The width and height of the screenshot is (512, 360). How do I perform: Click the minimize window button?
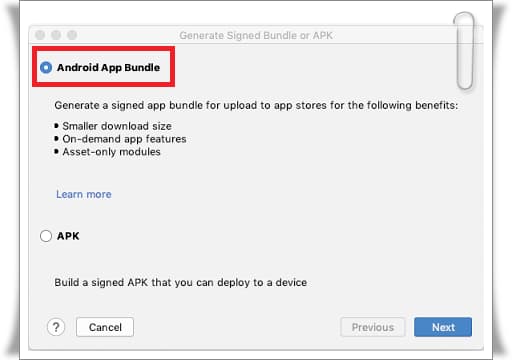click(x=56, y=35)
